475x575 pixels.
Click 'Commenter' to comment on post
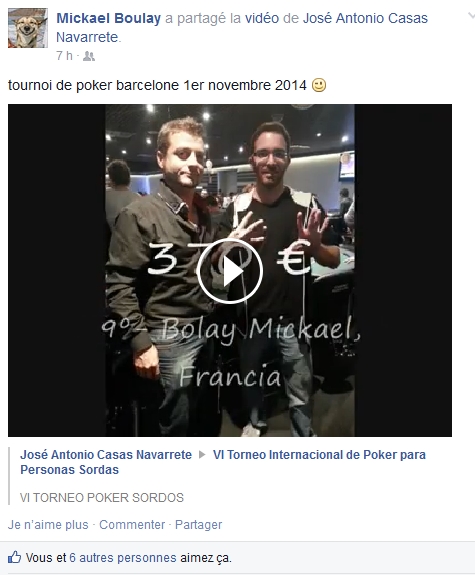pyautogui.click(x=132, y=524)
